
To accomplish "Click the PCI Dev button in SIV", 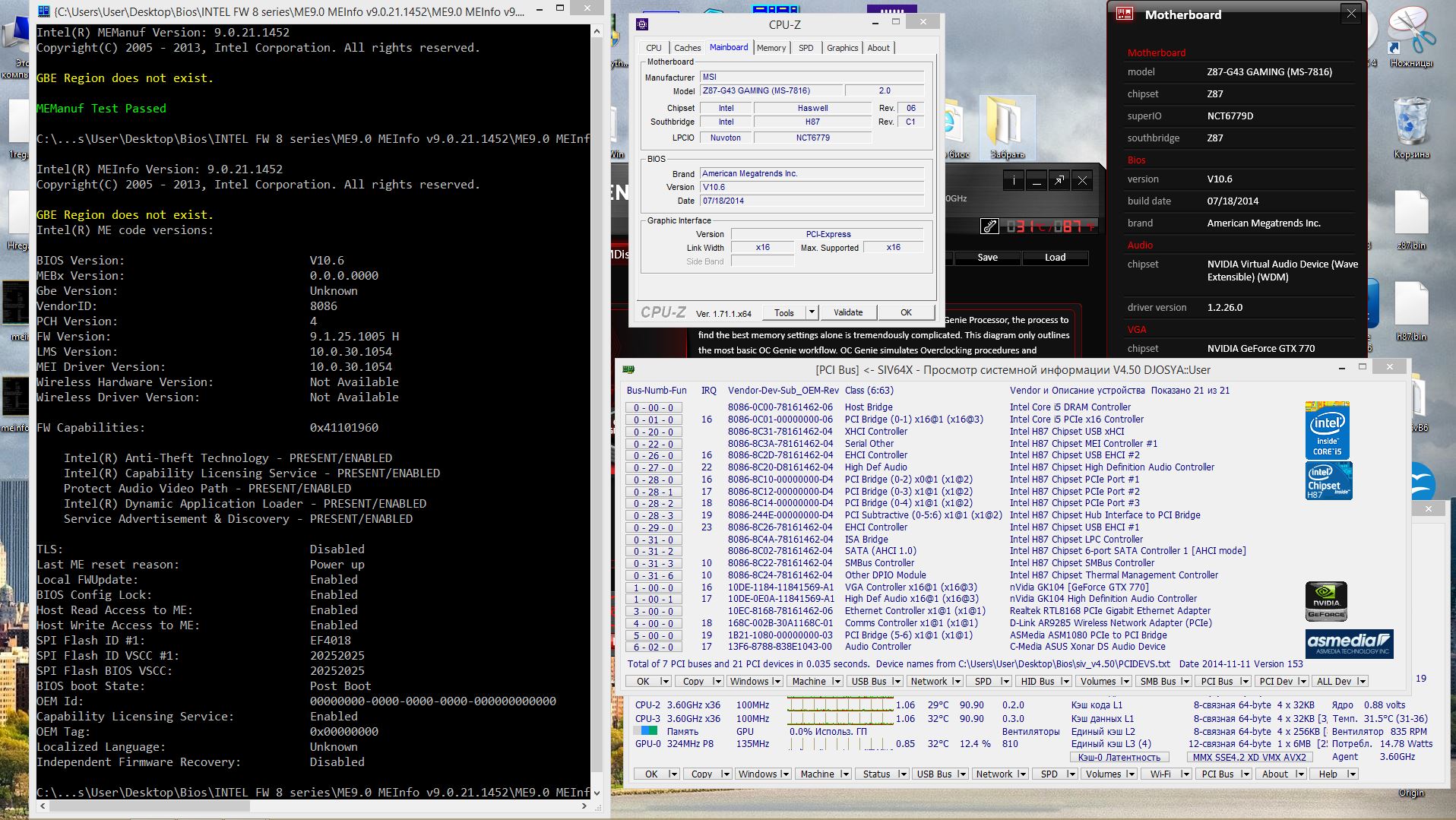I will pos(1275,681).
